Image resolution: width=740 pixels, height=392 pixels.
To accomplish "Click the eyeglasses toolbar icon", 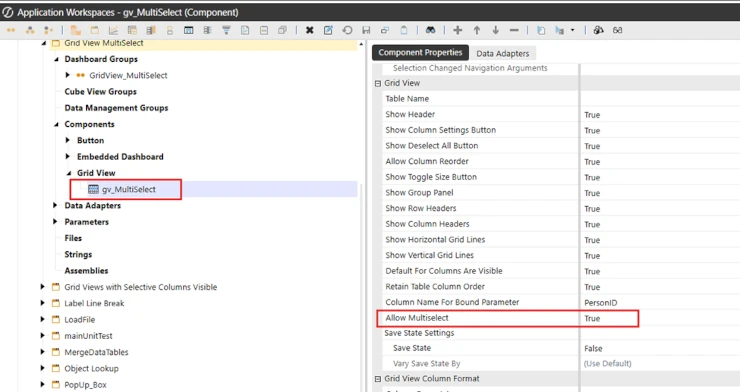I will pyautogui.click(x=617, y=30).
